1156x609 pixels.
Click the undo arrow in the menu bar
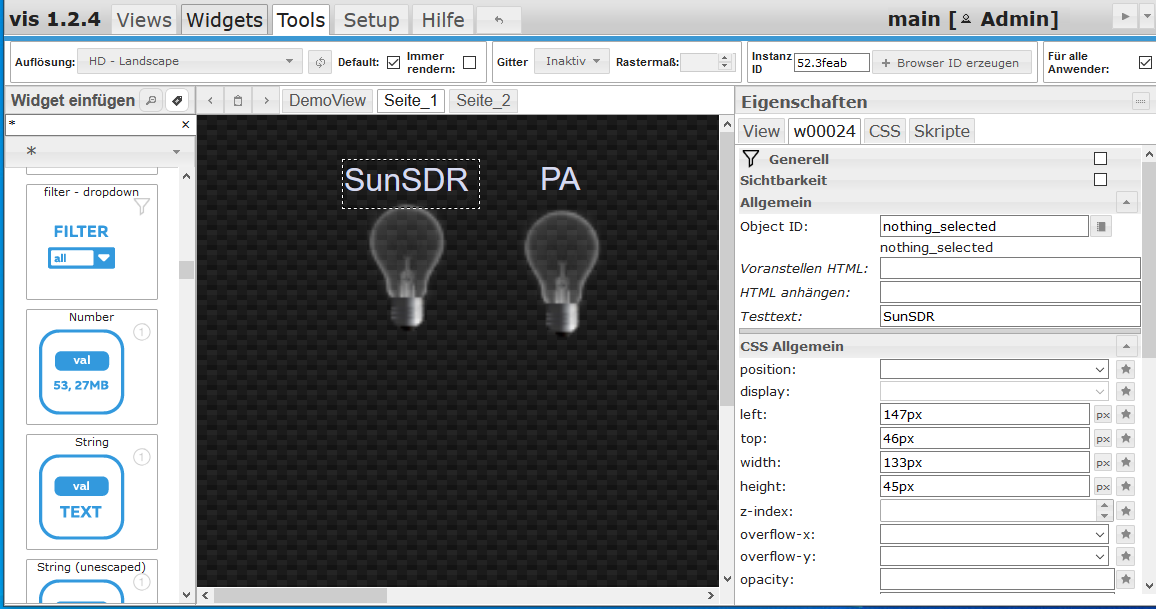coord(498,19)
